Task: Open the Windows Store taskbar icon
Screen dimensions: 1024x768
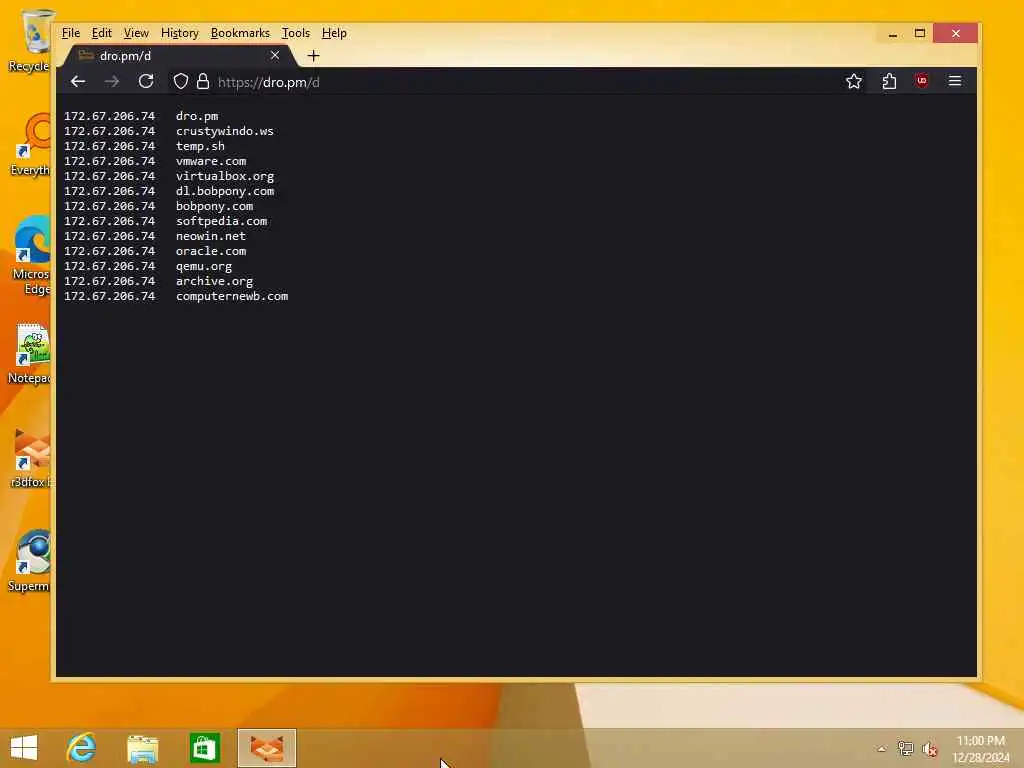Action: pos(204,748)
